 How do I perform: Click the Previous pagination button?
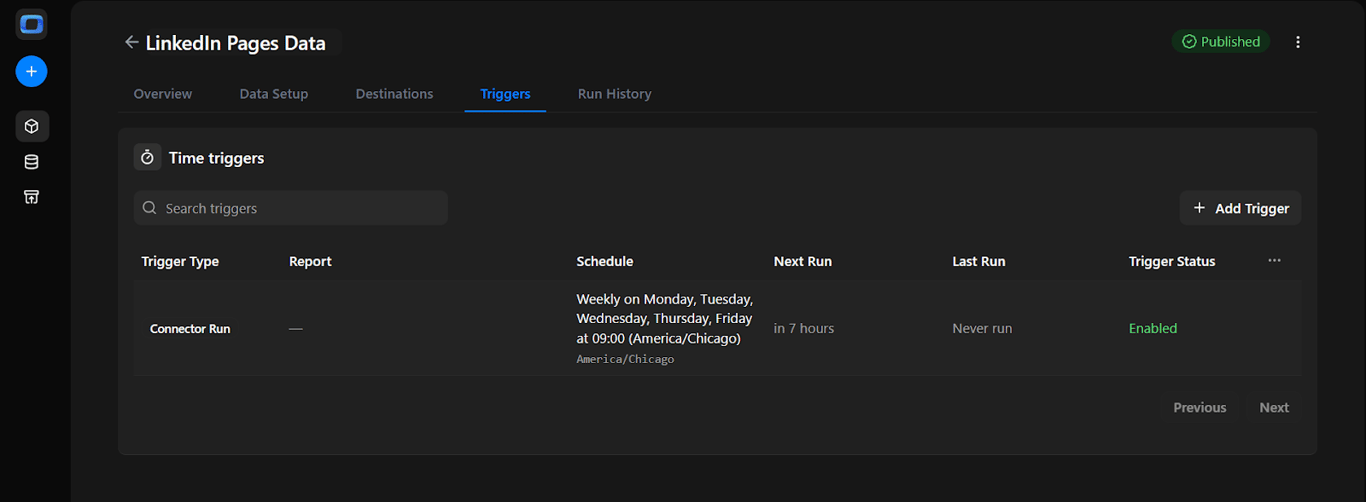[x=1200, y=407]
